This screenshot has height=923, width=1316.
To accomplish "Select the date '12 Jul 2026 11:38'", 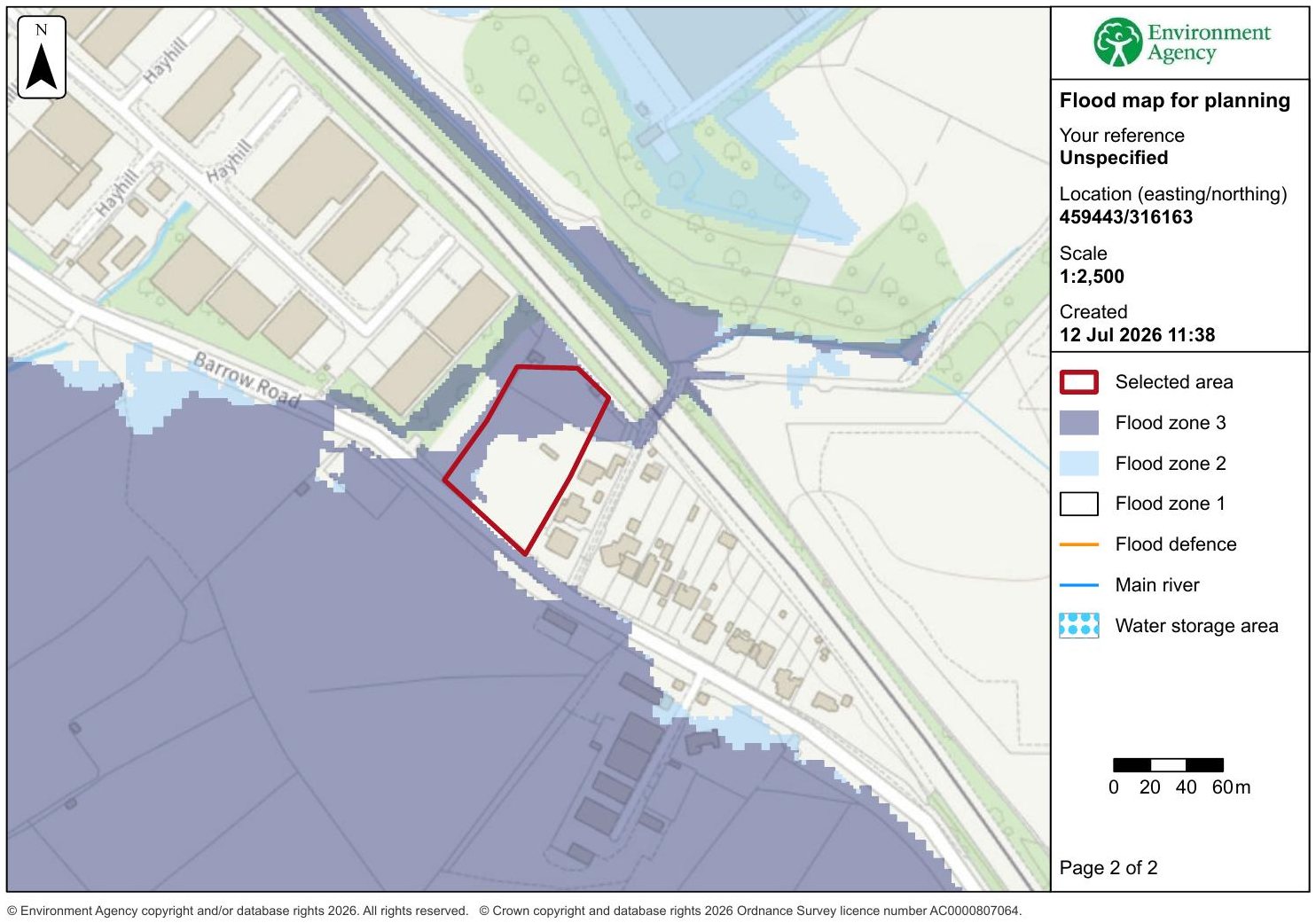I will pos(1138,335).
